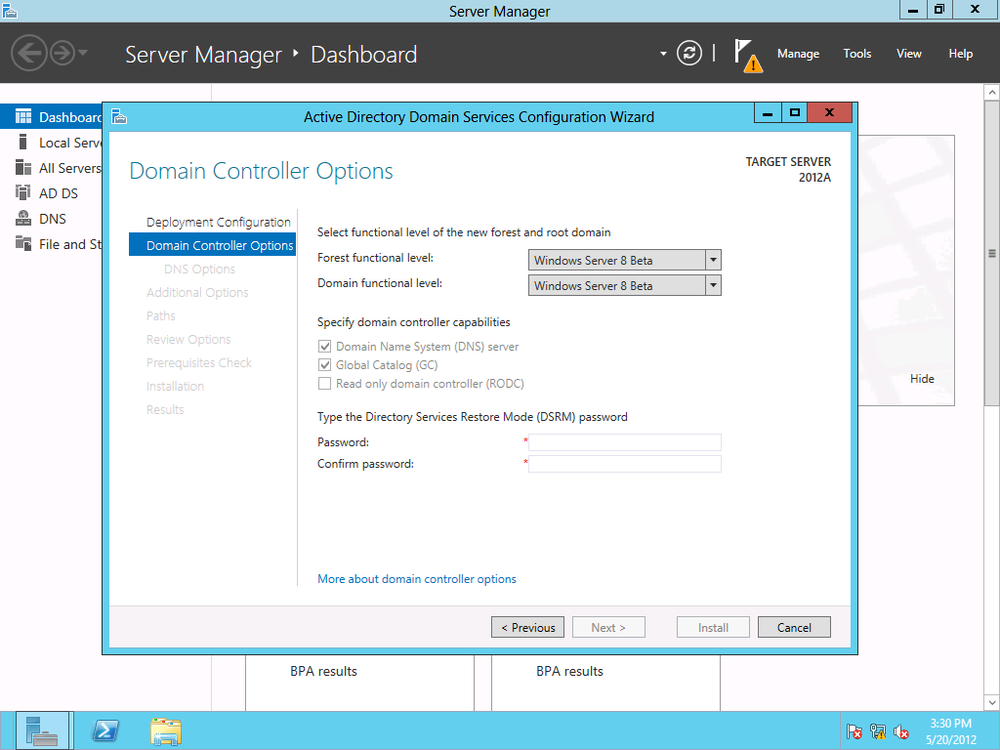Click the Server Manager forward arrow

(x=62, y=53)
